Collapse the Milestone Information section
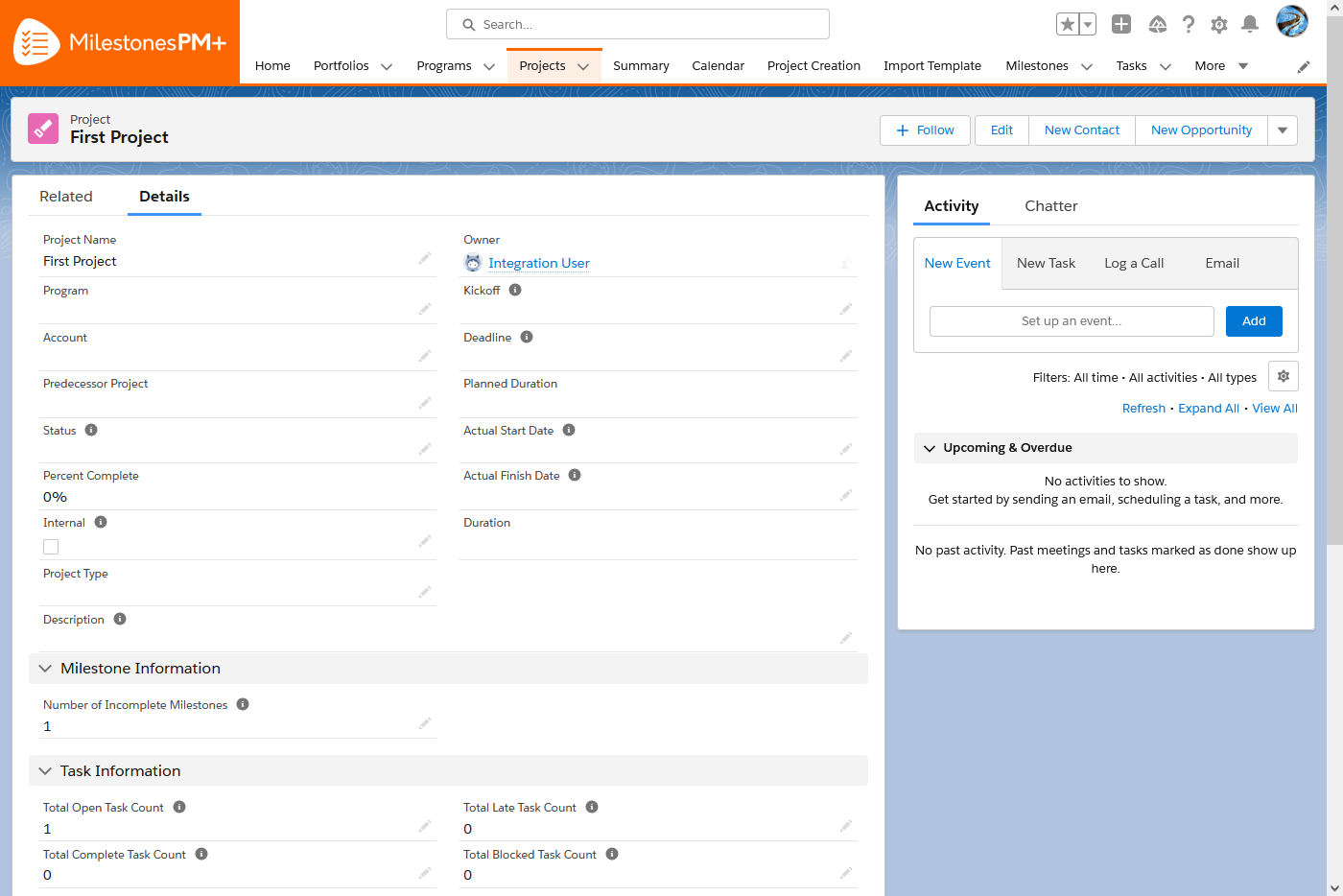Image resolution: width=1343 pixels, height=896 pixels. click(x=44, y=669)
